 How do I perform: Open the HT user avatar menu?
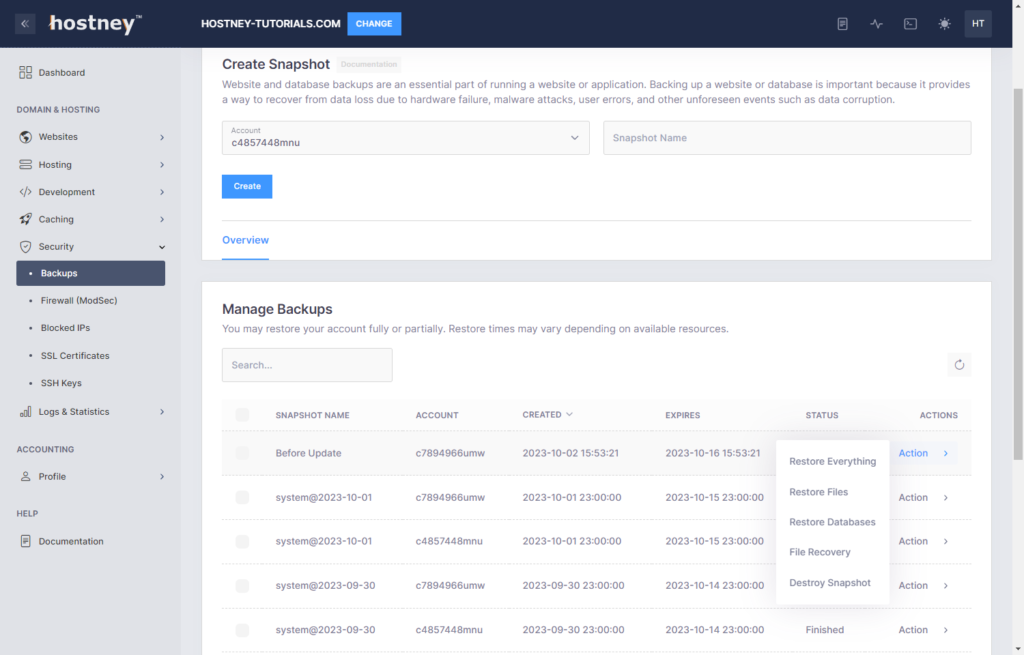pyautogui.click(x=978, y=24)
